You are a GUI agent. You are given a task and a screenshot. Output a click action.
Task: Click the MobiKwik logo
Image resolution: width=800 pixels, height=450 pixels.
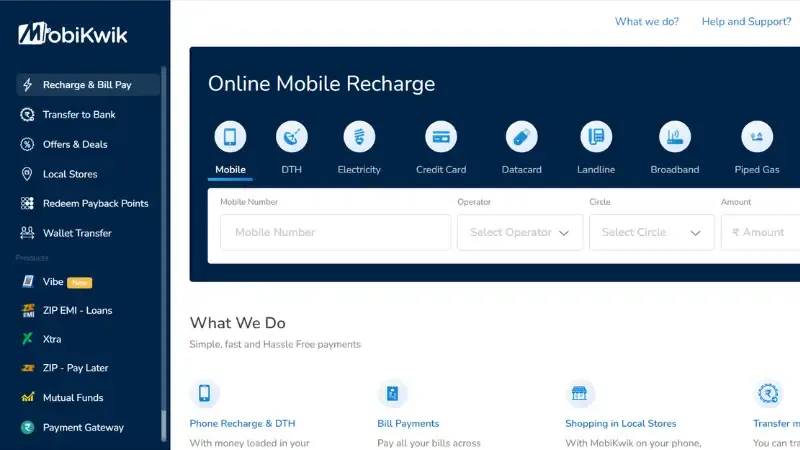pos(72,34)
